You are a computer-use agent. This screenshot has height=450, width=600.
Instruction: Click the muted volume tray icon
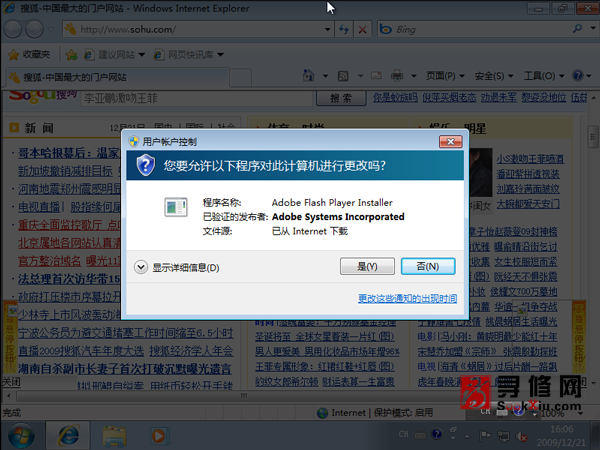click(521, 436)
